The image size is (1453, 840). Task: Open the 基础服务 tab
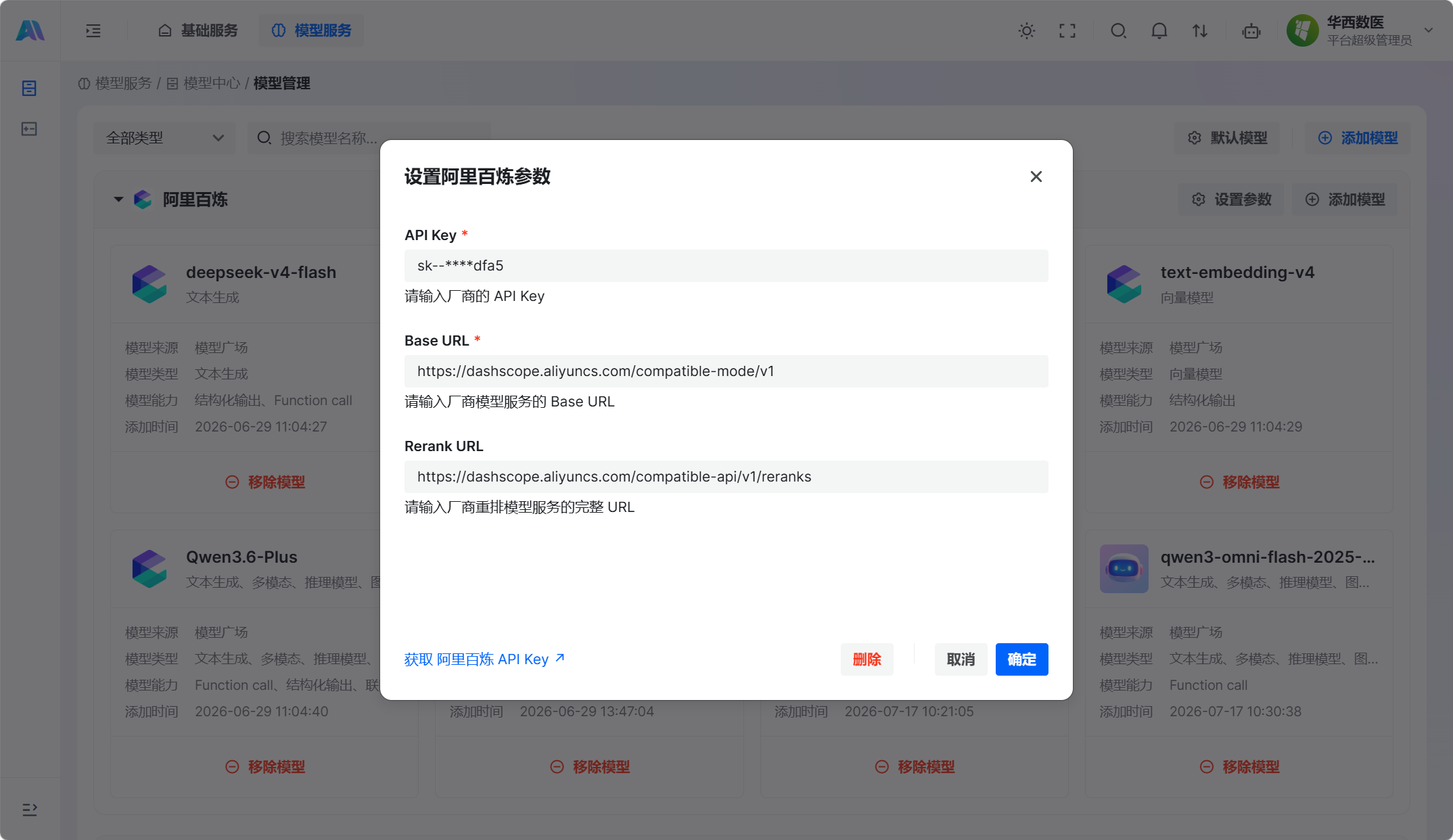[198, 30]
